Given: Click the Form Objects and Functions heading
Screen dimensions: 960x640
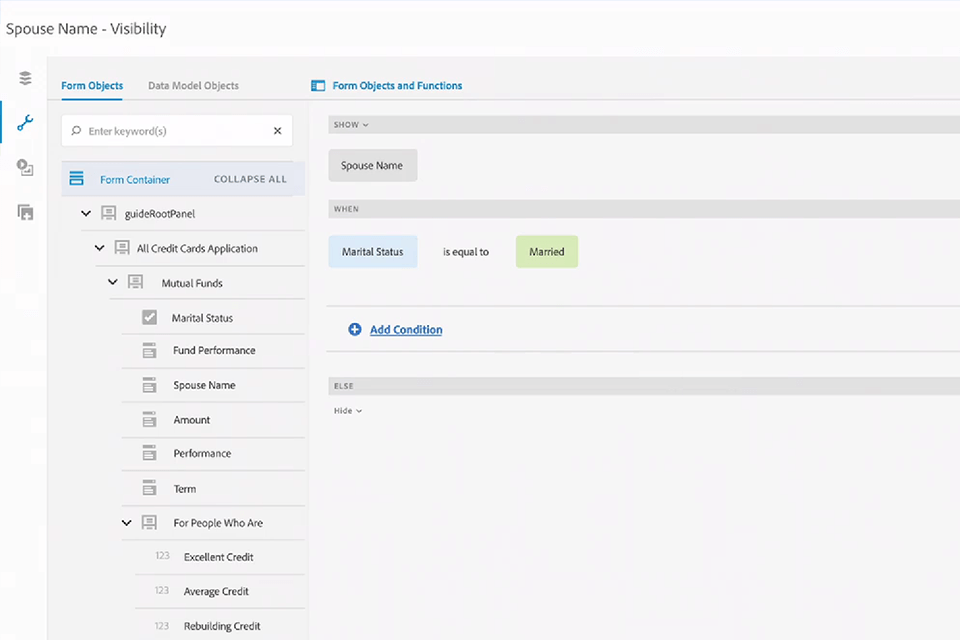Looking at the screenshot, I should pyautogui.click(x=397, y=86).
